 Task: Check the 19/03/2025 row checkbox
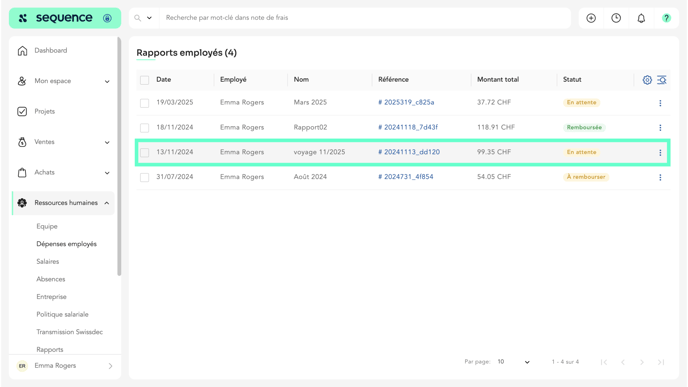tap(144, 103)
